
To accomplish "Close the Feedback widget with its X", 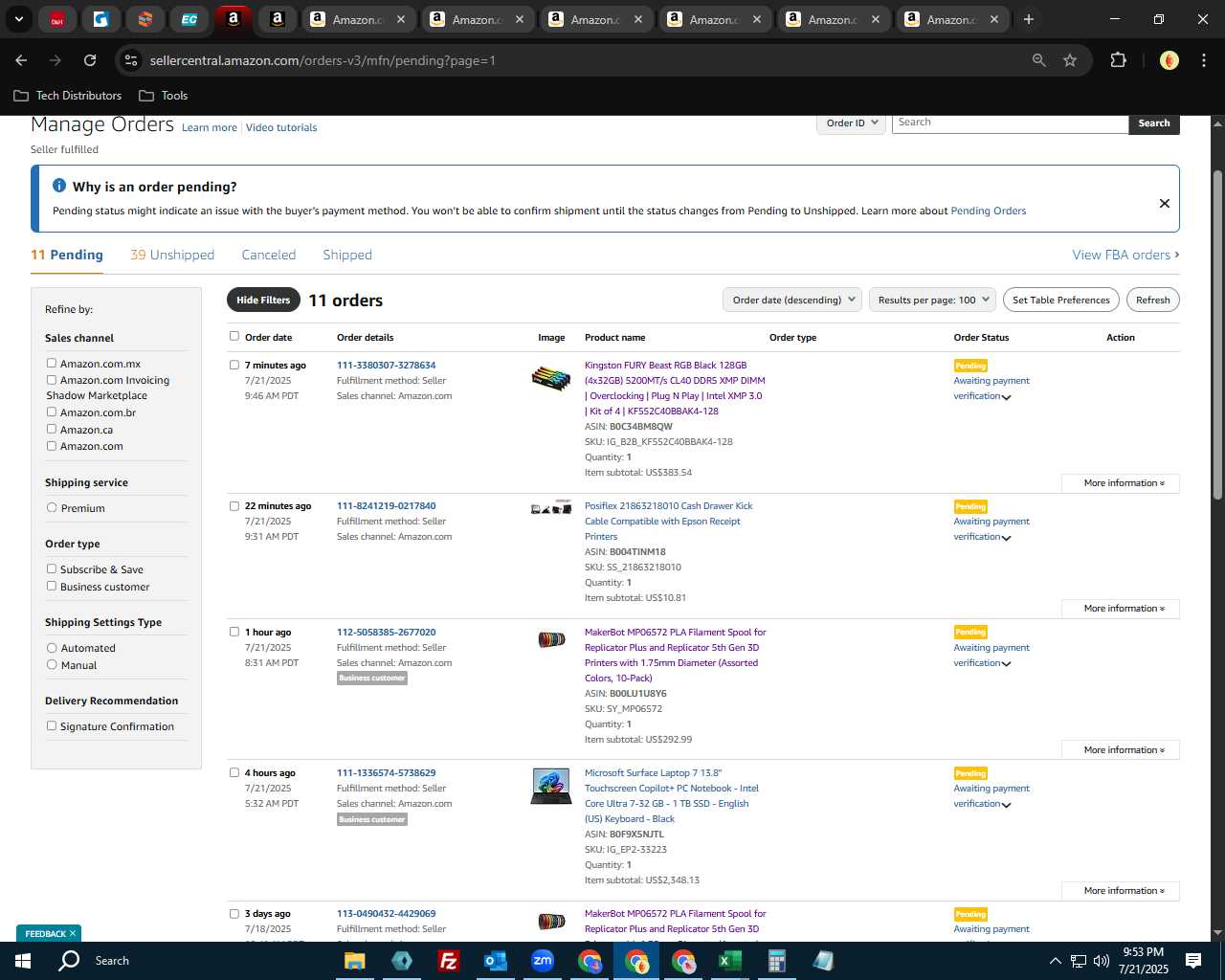I will 73,934.
